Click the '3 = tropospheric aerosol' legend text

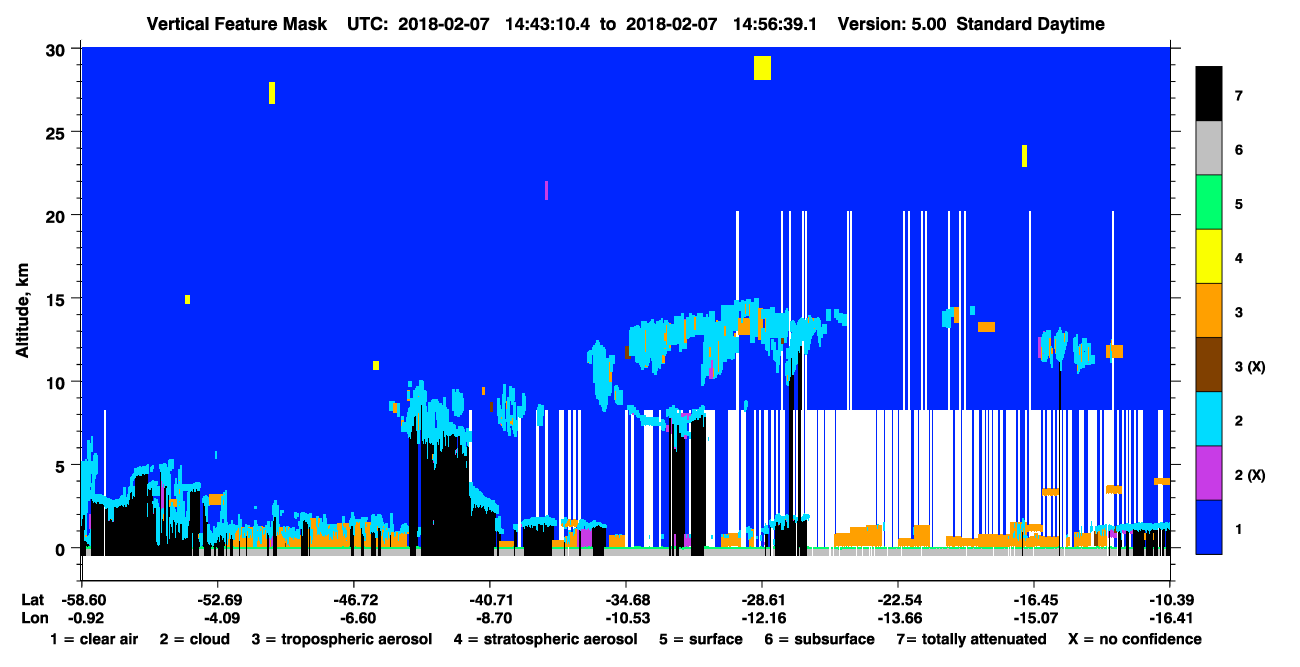pyautogui.click(x=342, y=639)
